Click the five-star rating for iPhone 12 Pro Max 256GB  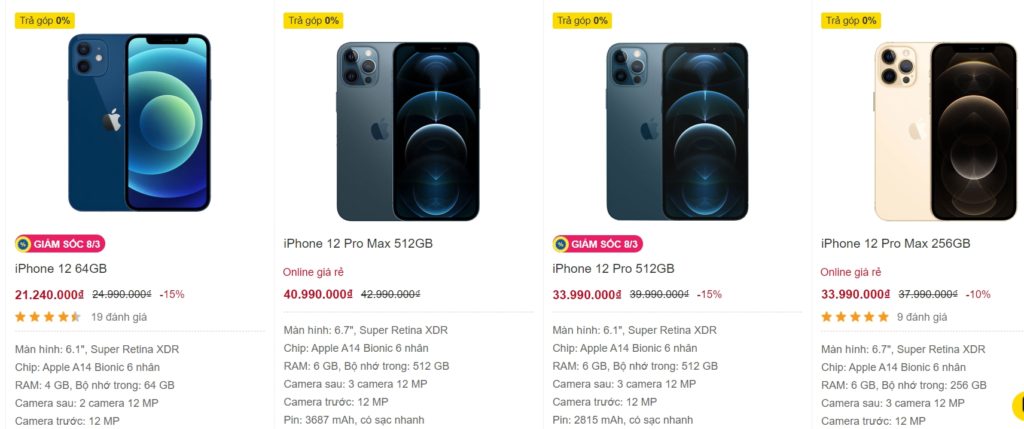coord(855,317)
